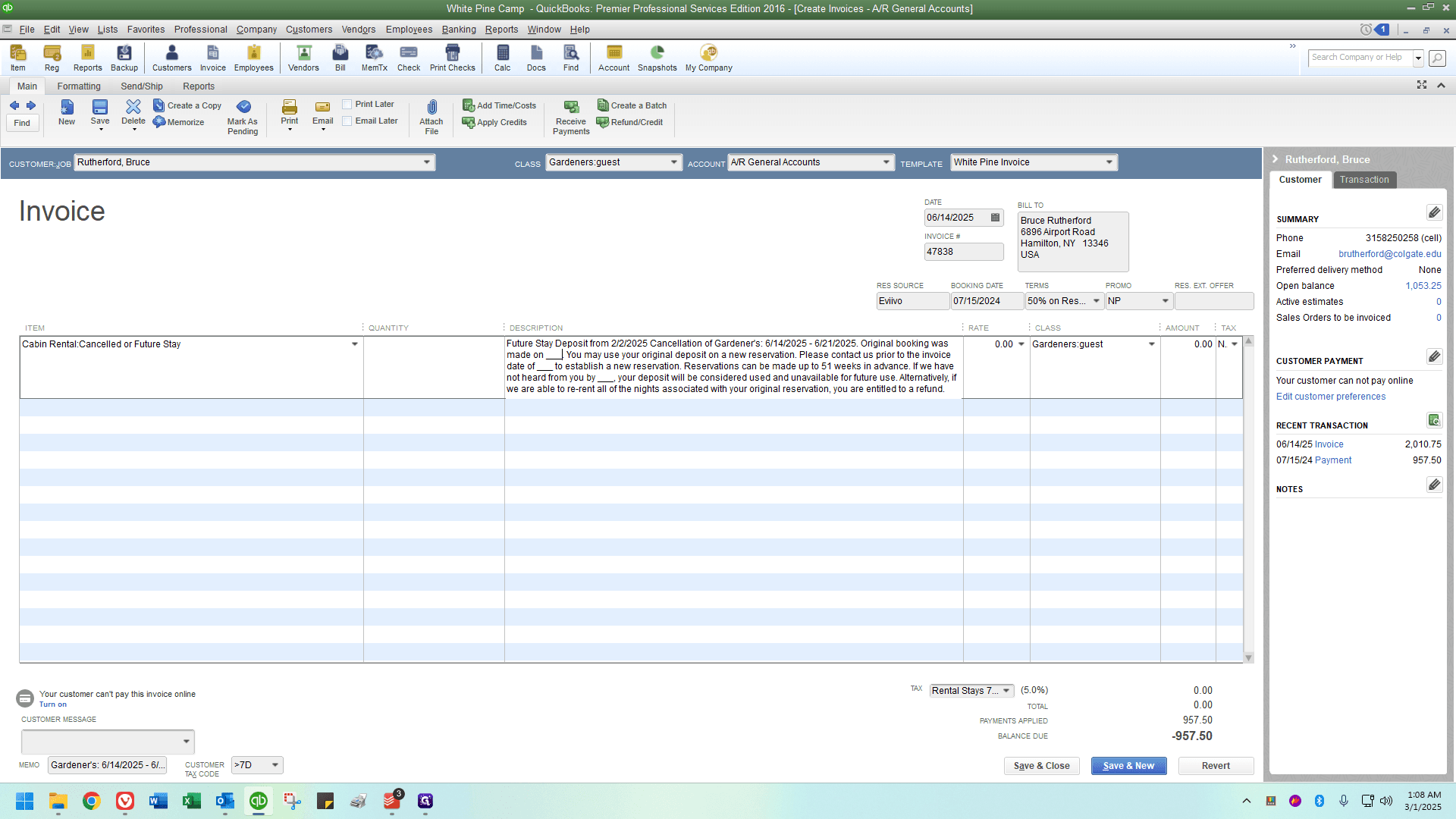This screenshot has height=819, width=1456.
Task: Open Employees center icon
Action: point(254,58)
